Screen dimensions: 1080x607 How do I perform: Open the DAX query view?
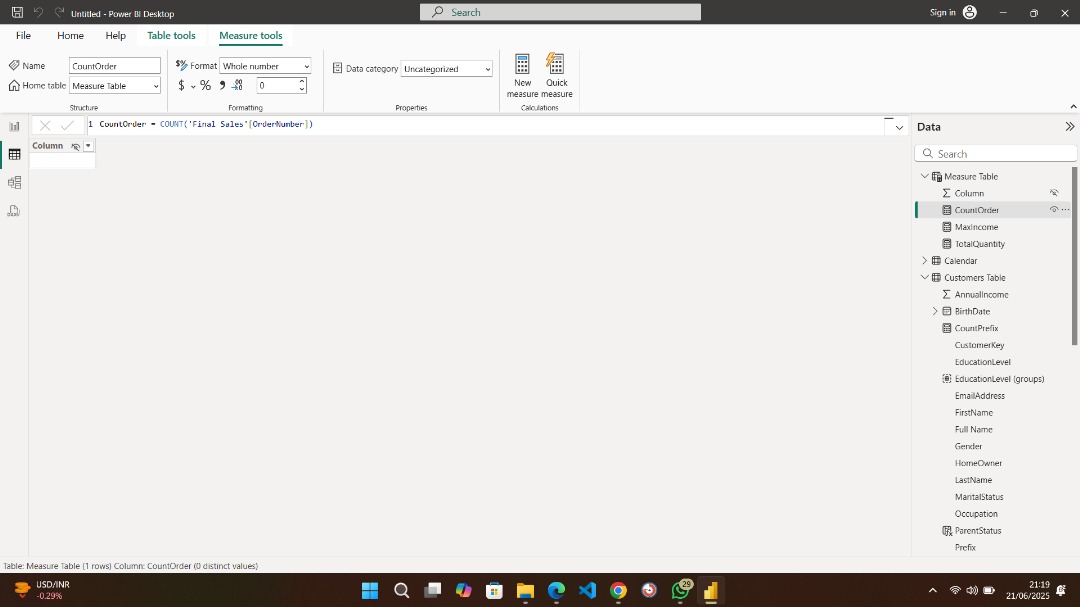14,211
